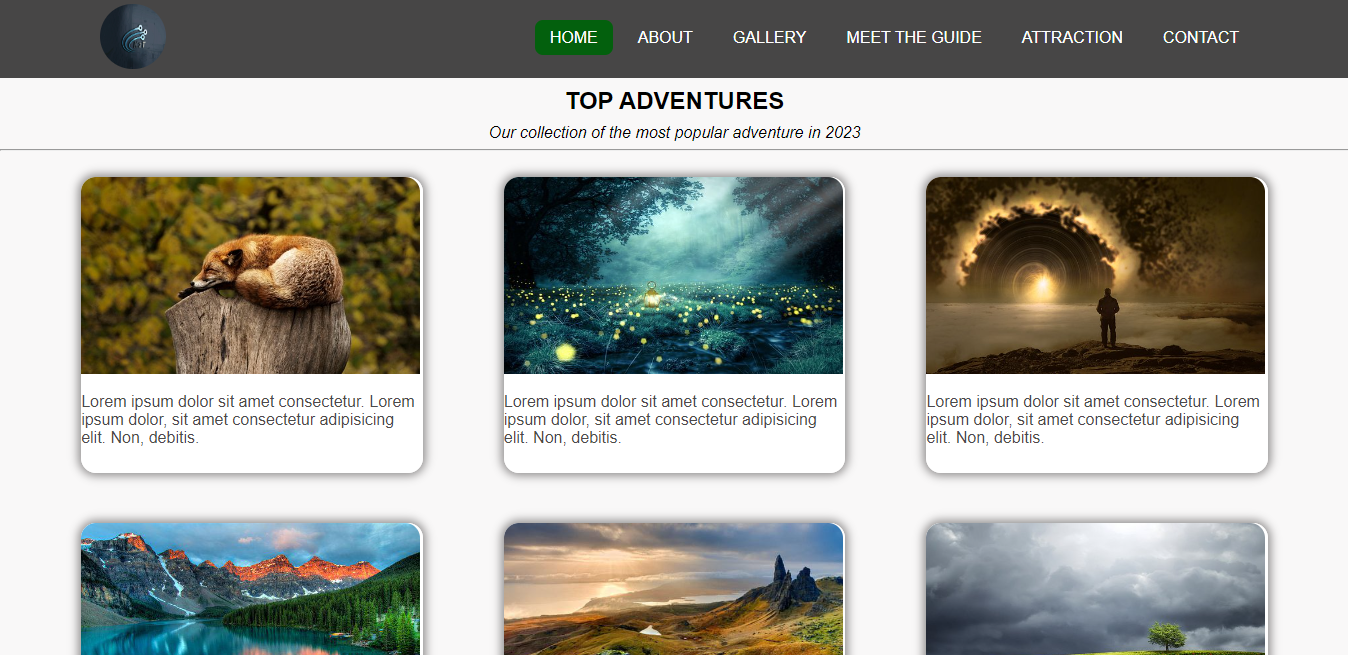The height and width of the screenshot is (655, 1348).
Task: Click the horizontal divider under the subtitle
Action: point(674,150)
